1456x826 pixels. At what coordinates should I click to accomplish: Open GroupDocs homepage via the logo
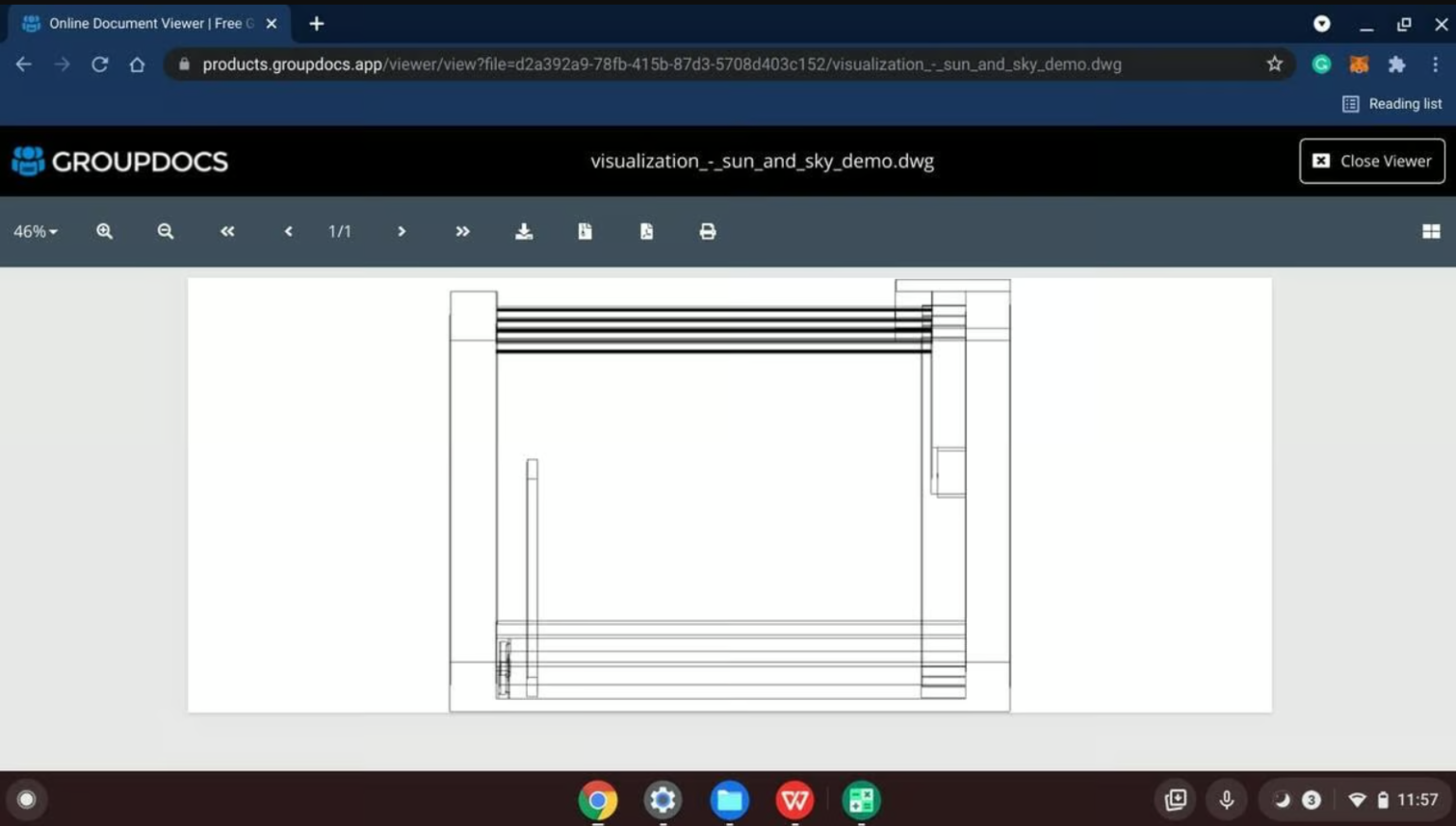[119, 161]
